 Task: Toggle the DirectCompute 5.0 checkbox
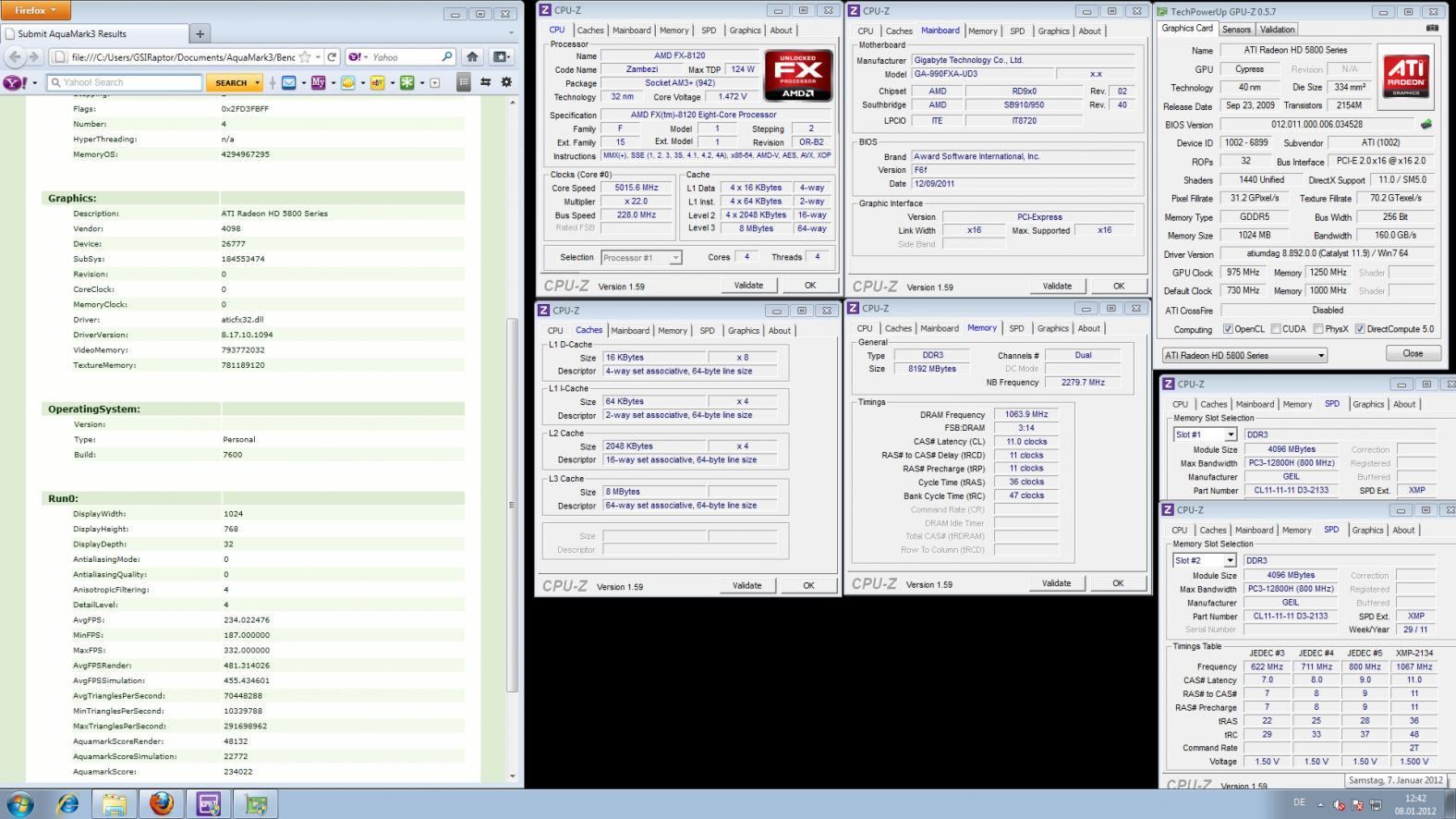[x=1360, y=329]
